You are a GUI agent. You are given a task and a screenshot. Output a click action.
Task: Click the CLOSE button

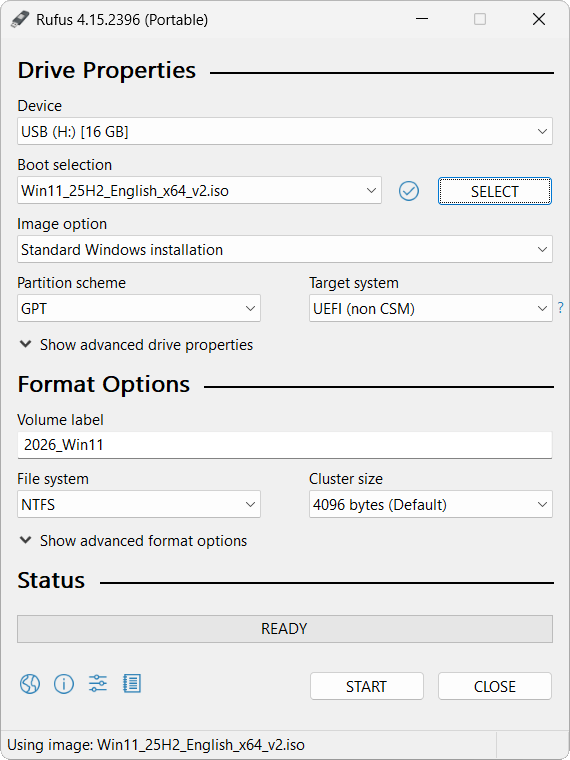495,686
